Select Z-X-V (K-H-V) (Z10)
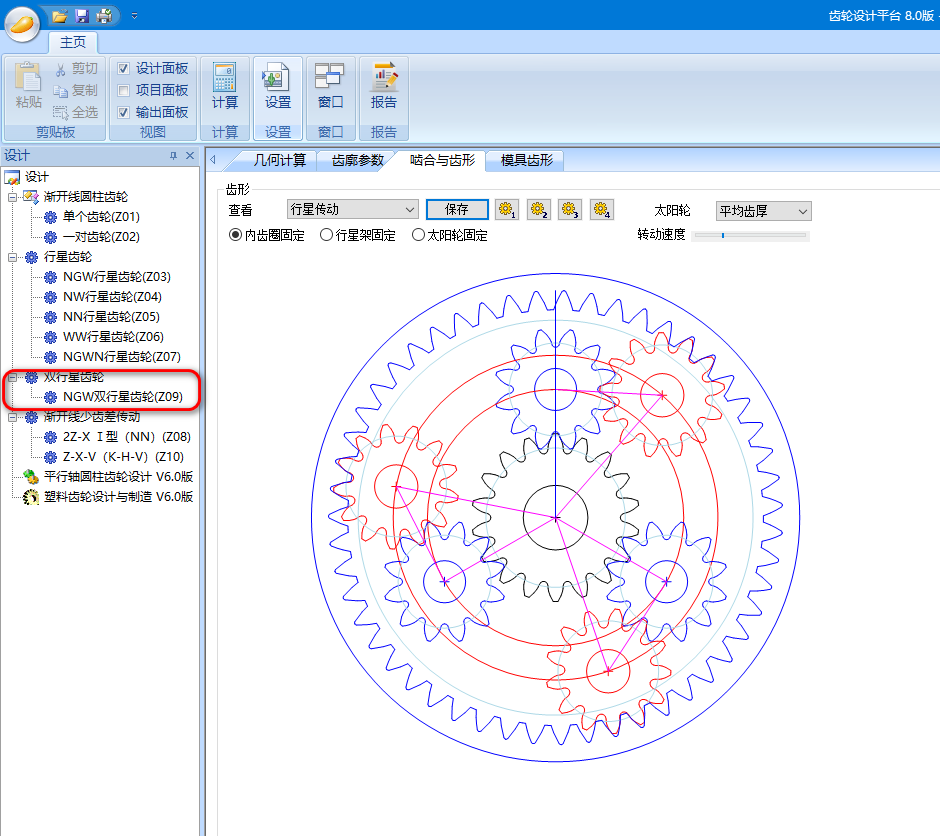Screen dimensions: 940x836 [x=123, y=457]
